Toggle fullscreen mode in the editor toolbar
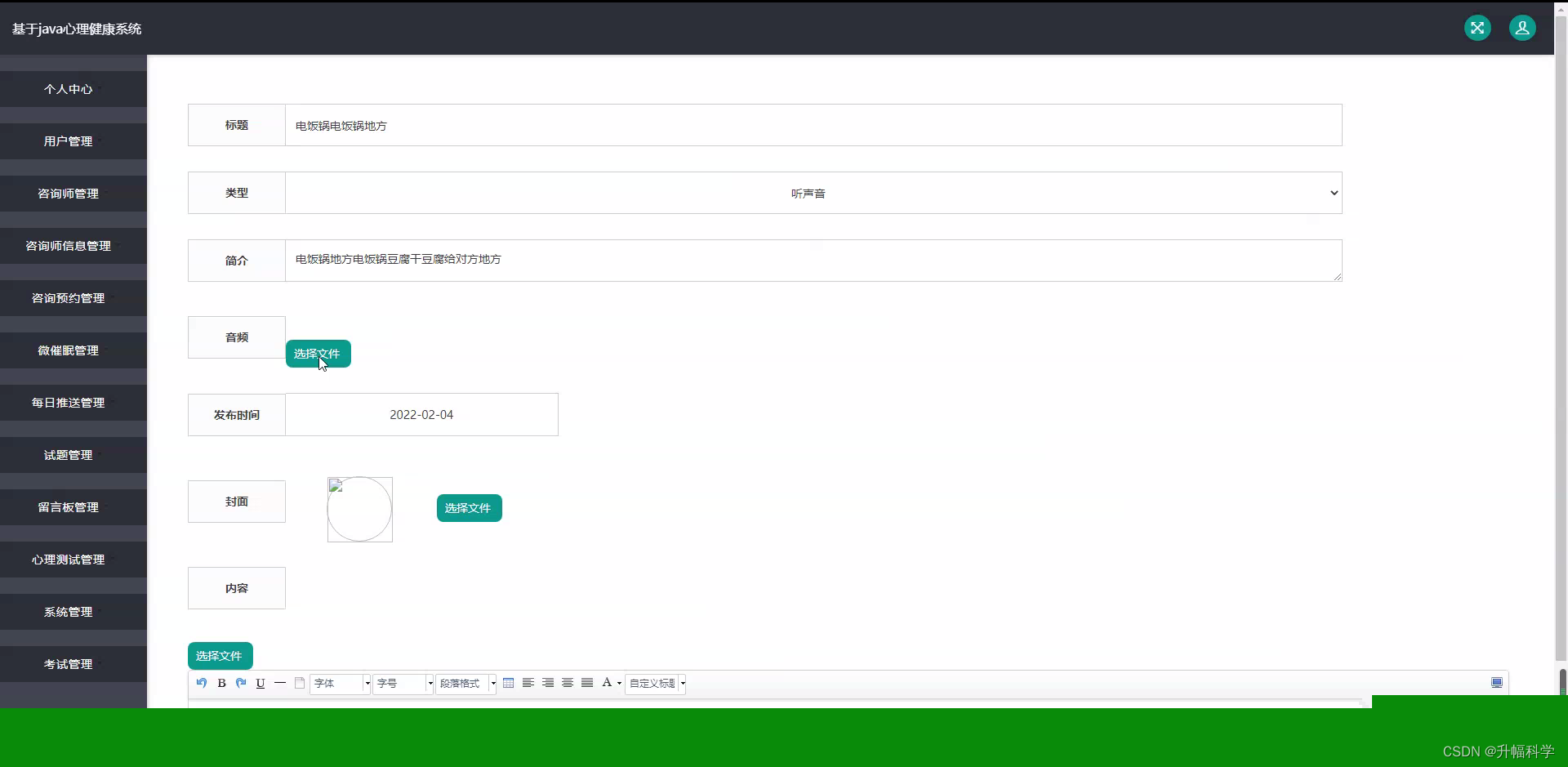Image resolution: width=1568 pixels, height=767 pixels. (1496, 683)
